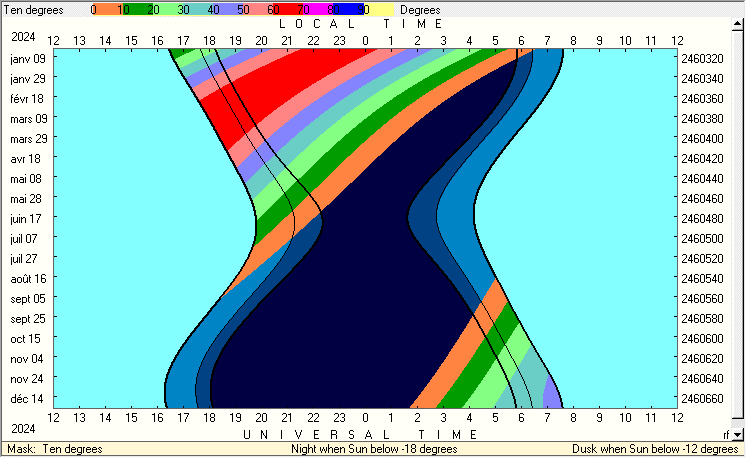This screenshot has width=746, height=458.
Task: Click the 'oct 15' date label
Action: point(26,339)
